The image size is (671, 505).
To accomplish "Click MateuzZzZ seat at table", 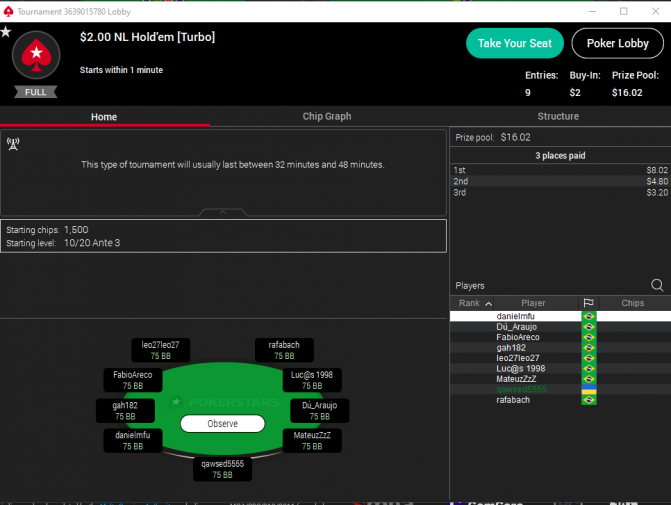I will pos(312,440).
